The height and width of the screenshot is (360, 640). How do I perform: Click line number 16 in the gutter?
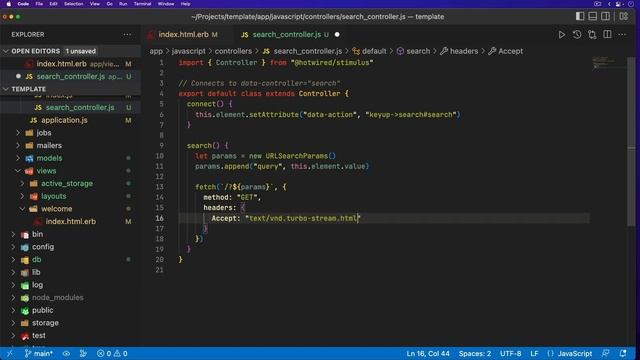pyautogui.click(x=159, y=218)
